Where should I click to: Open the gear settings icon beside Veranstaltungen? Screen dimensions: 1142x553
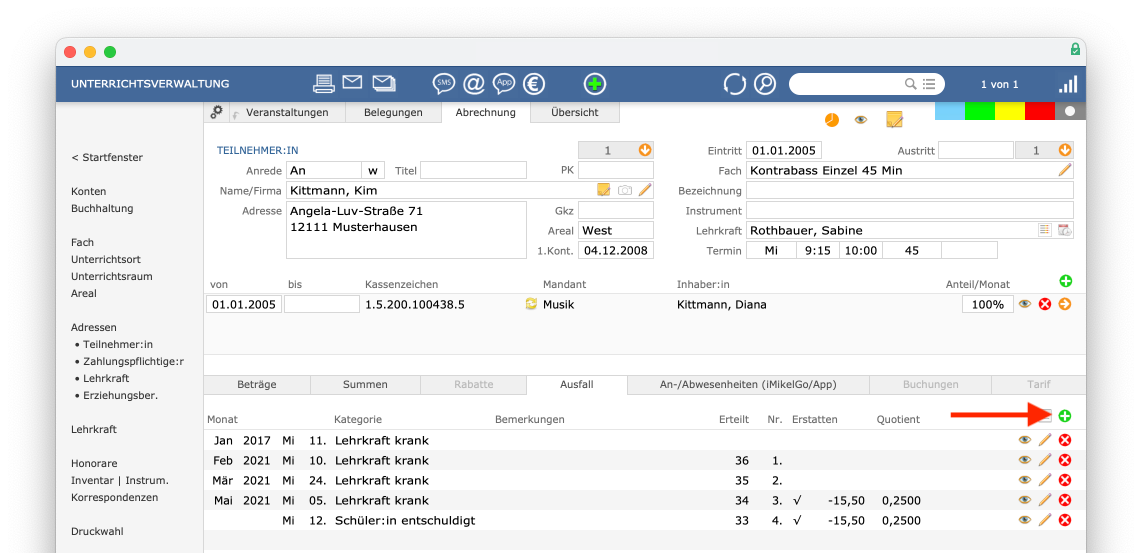coord(216,112)
